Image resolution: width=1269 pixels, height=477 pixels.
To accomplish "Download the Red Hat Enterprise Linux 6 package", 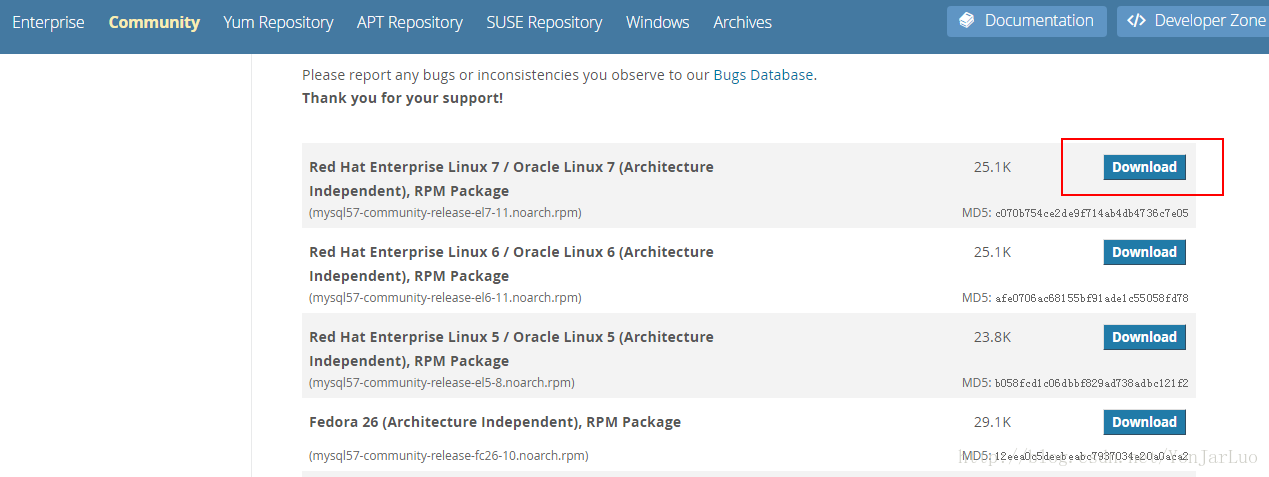I will click(1145, 252).
